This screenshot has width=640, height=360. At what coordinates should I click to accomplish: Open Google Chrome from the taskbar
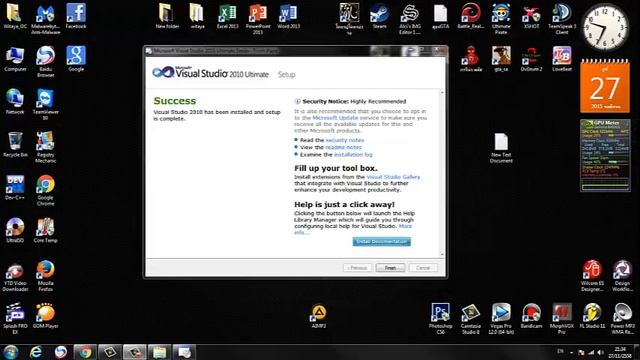(x=85, y=352)
